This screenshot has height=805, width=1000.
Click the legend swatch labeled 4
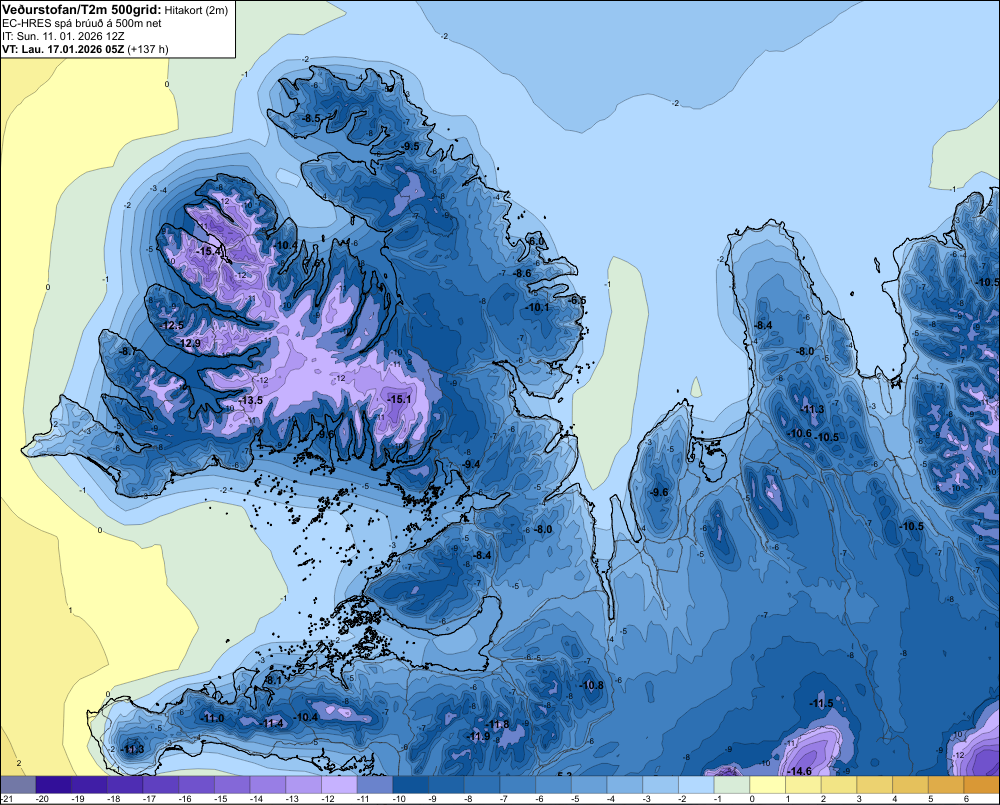pos(911,785)
